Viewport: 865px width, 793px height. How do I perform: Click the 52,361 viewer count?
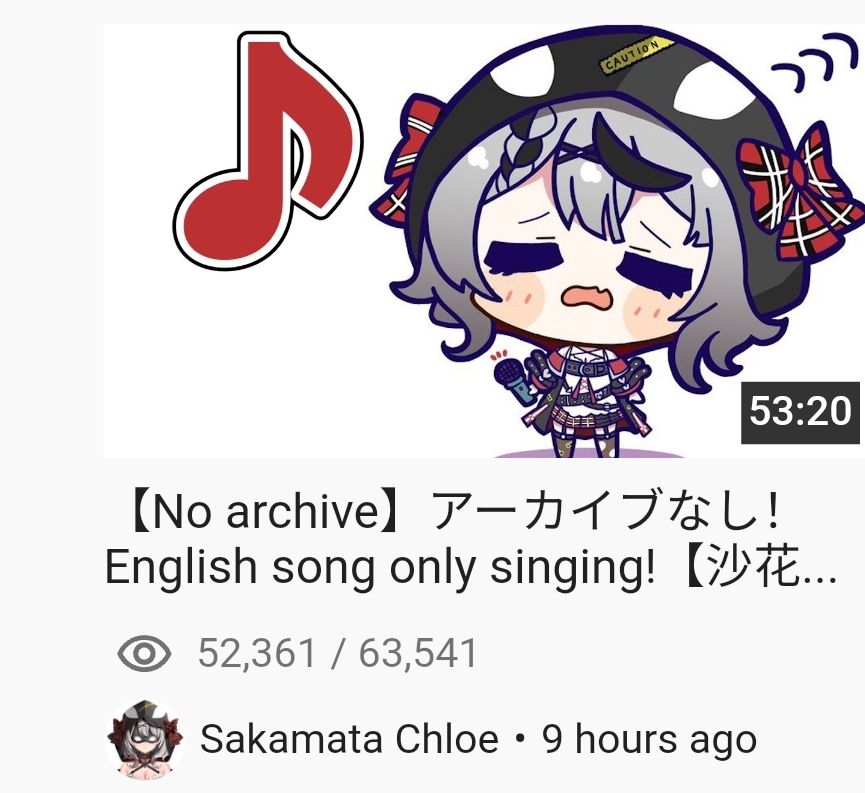tap(257, 653)
